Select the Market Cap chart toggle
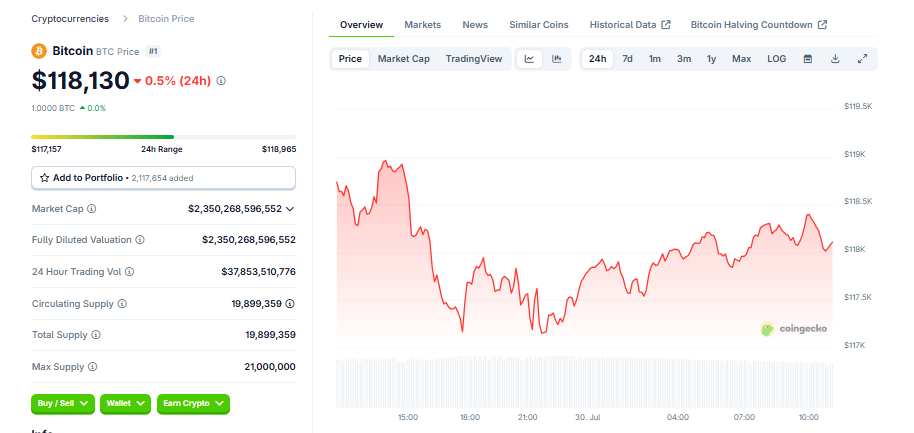914x433 pixels. pyautogui.click(x=403, y=59)
